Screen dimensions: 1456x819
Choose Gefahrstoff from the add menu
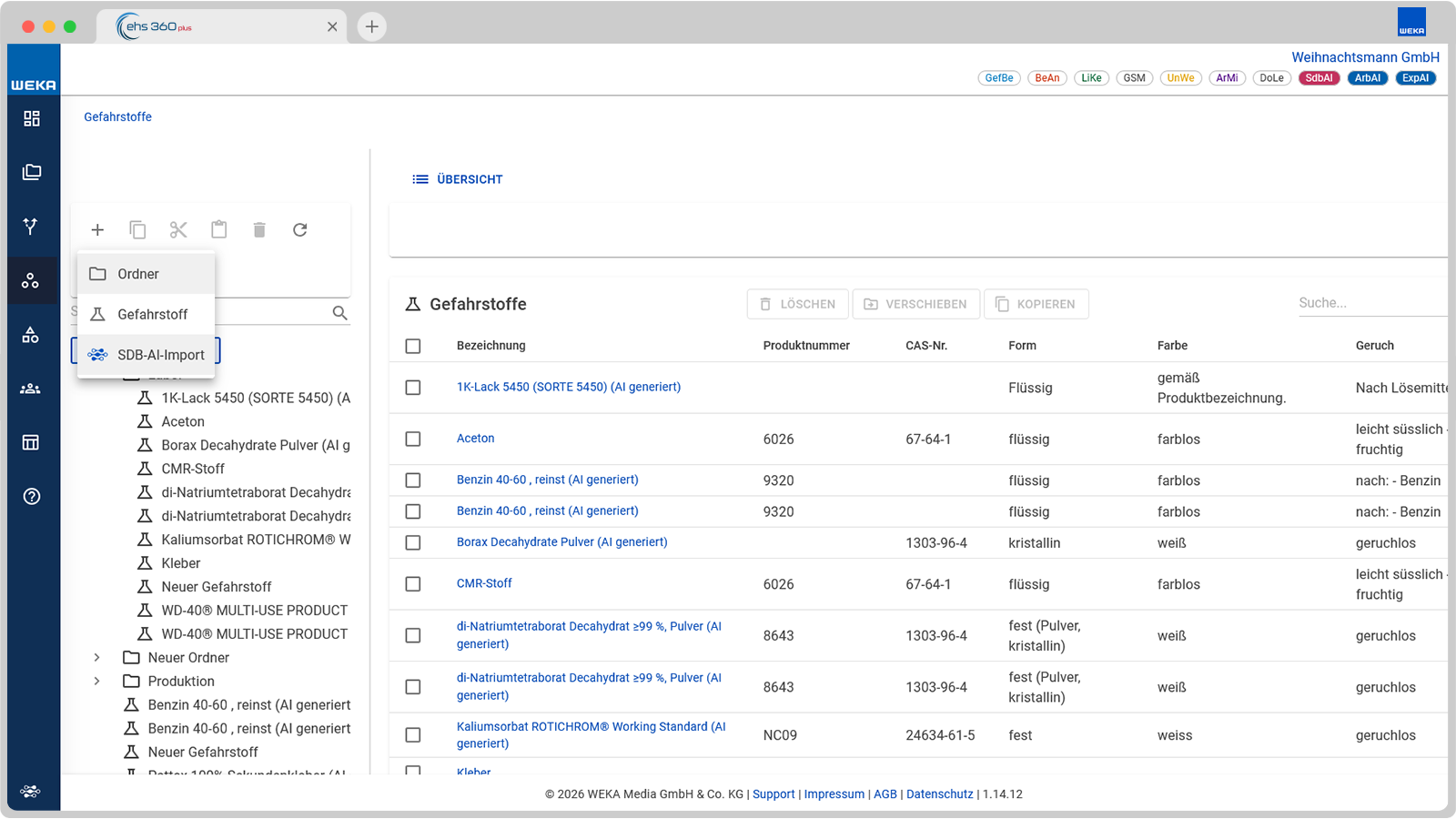(x=147, y=314)
